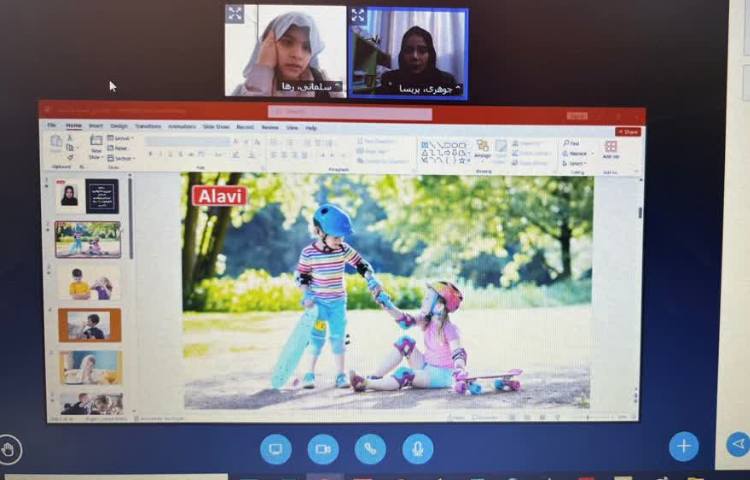Toggle the camera in the call bar
The image size is (750, 480).
click(323, 449)
